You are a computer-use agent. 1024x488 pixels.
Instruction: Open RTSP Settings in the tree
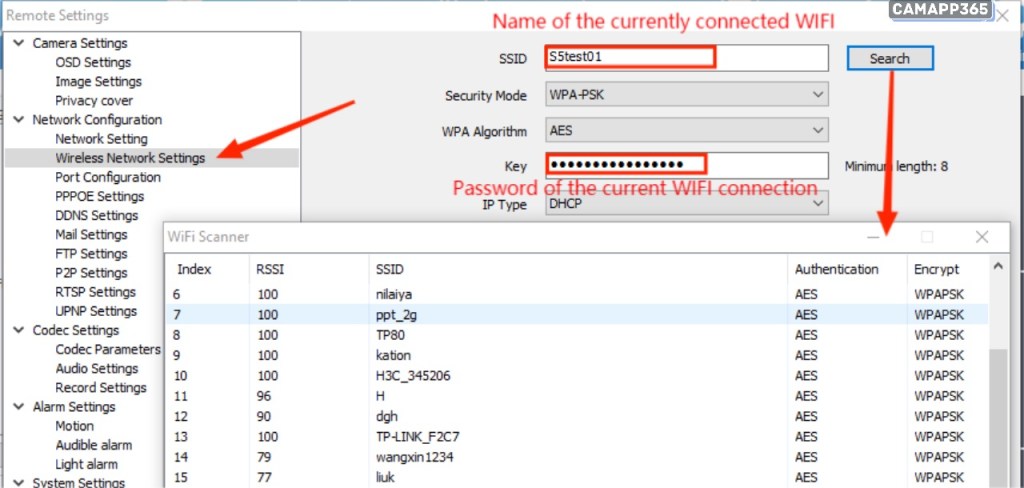95,292
